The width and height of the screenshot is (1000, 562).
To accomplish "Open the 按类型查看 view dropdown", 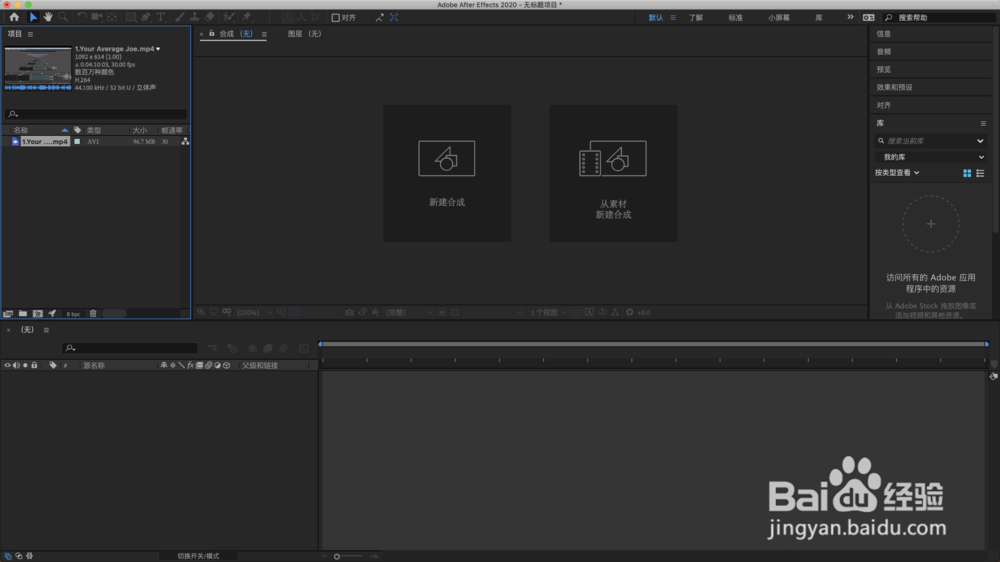I will 897,173.
